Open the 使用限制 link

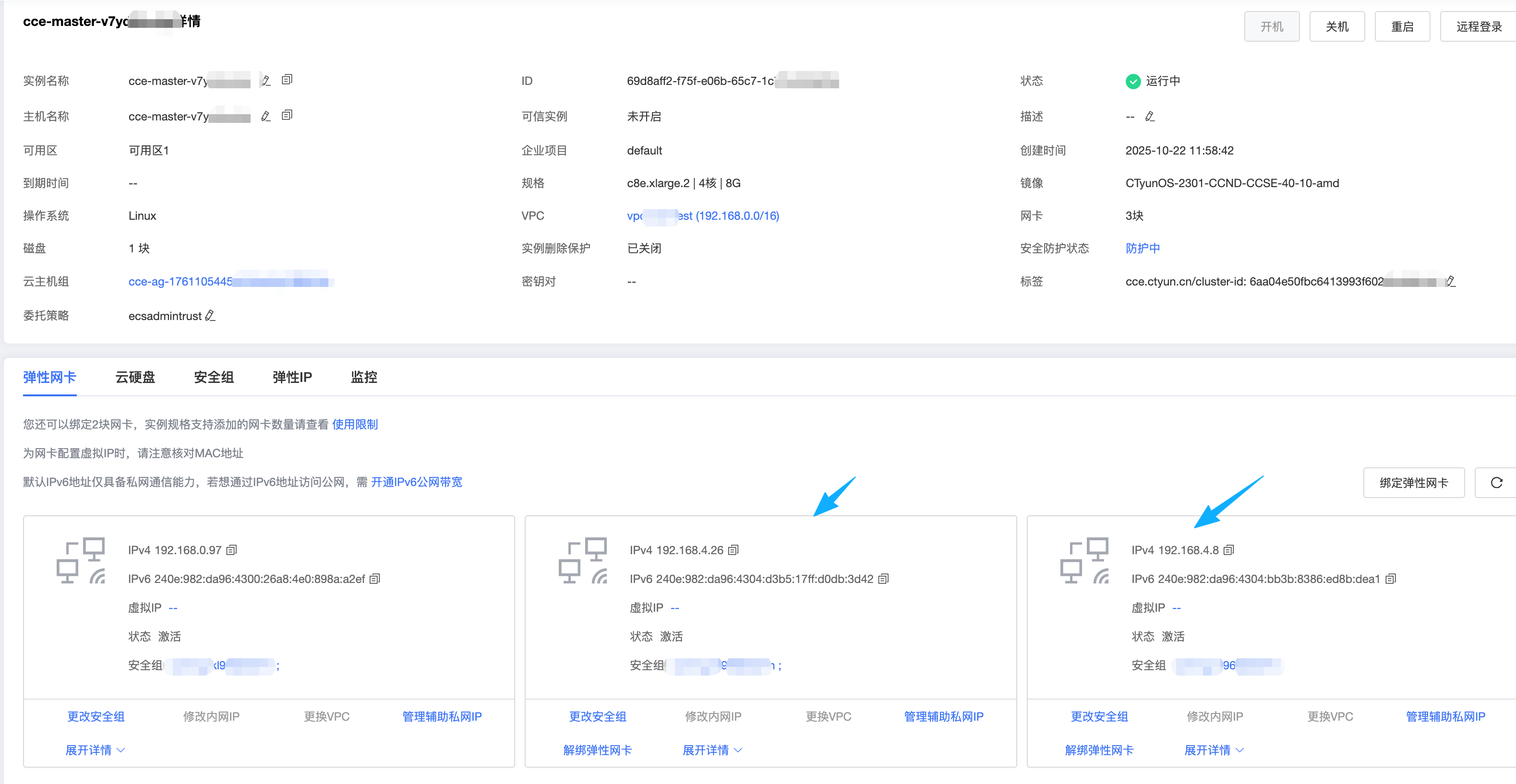click(x=355, y=424)
